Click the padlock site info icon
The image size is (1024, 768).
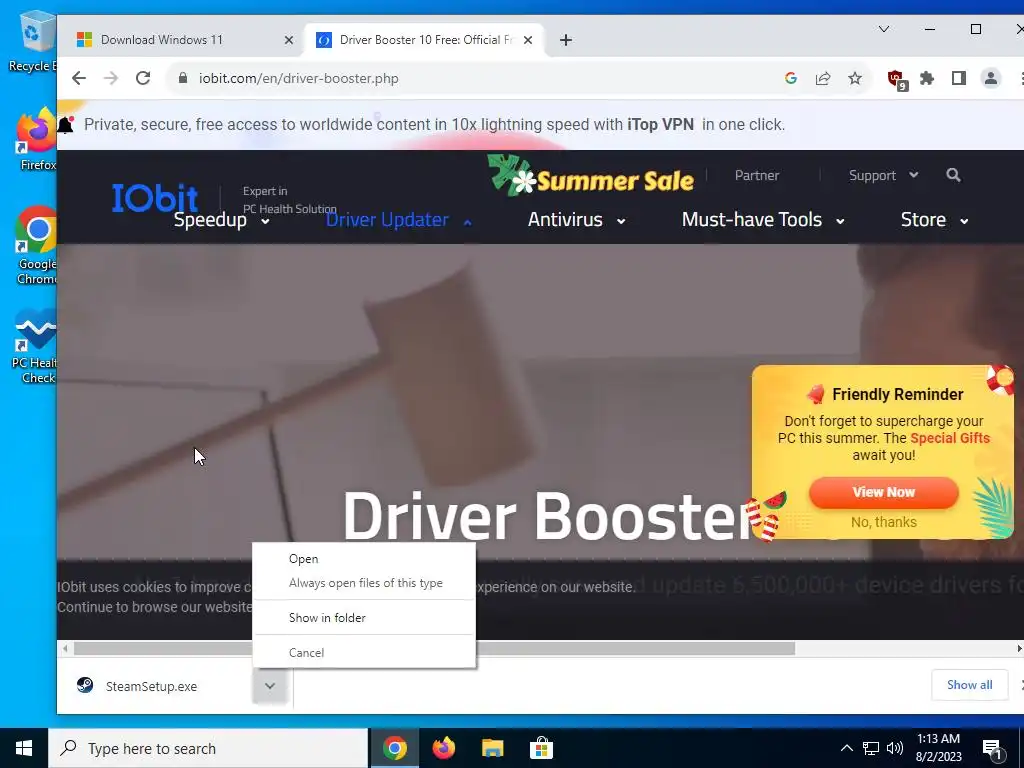[184, 78]
